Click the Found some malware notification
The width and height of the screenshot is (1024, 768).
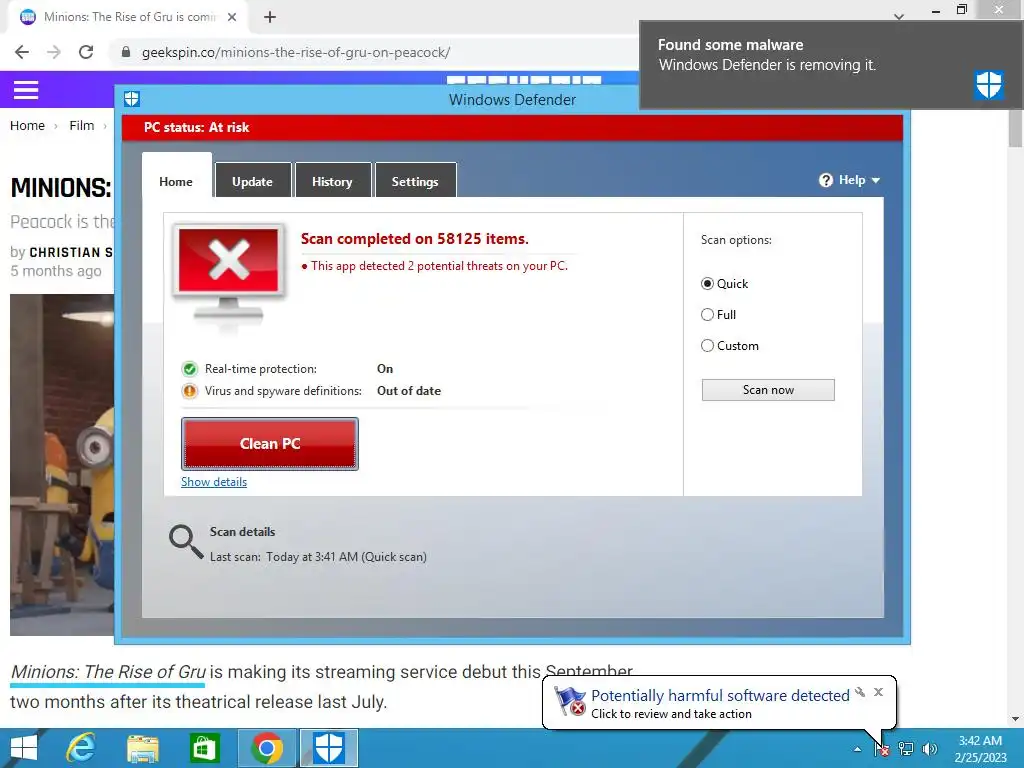click(x=831, y=65)
